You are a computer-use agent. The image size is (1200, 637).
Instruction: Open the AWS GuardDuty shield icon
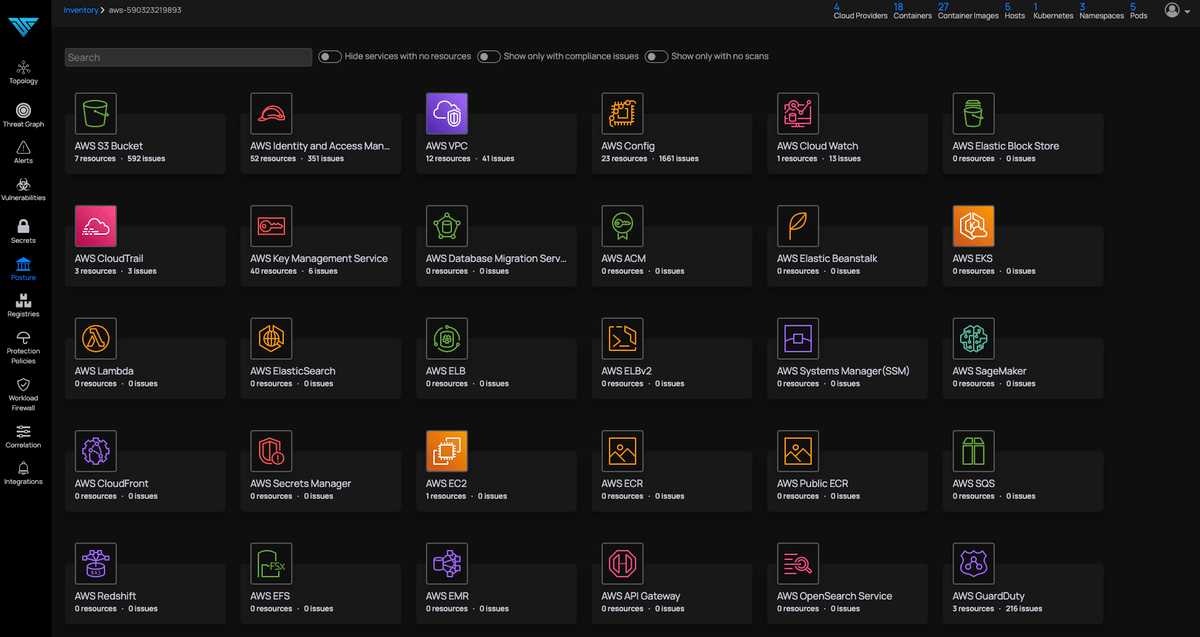pyautogui.click(x=974, y=564)
